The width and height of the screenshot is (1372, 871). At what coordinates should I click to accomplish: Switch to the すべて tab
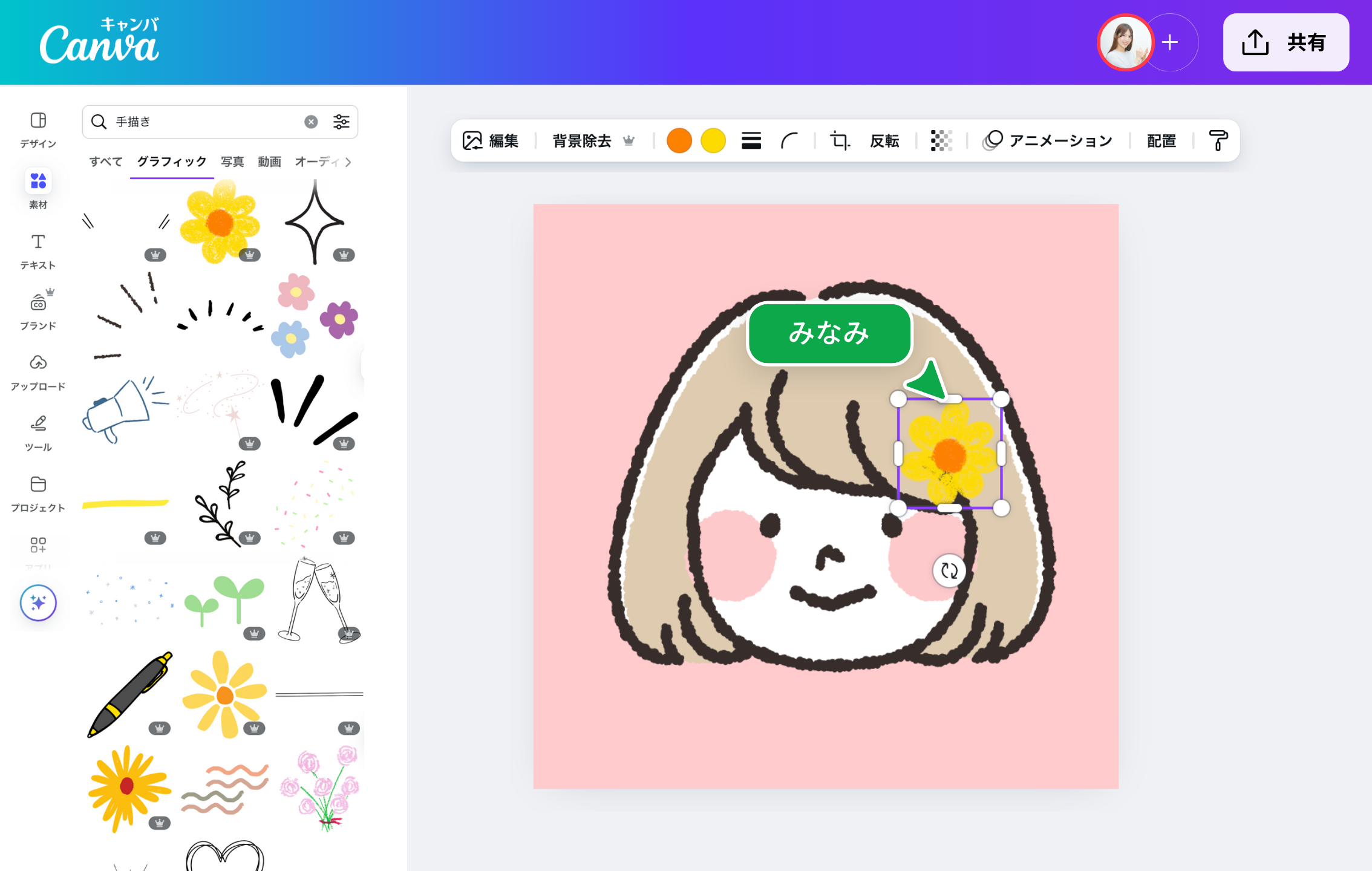106,161
